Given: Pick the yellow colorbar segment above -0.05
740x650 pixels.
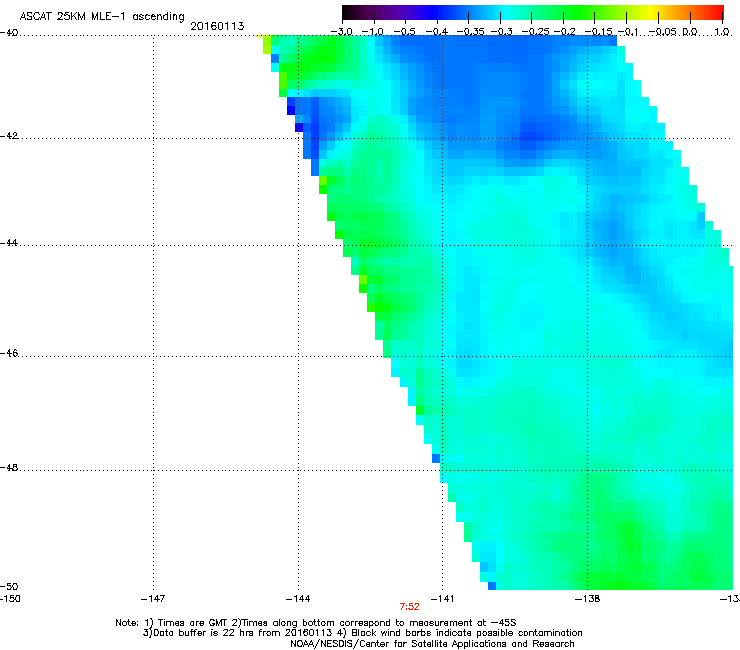Looking at the screenshot, I should tap(658, 13).
